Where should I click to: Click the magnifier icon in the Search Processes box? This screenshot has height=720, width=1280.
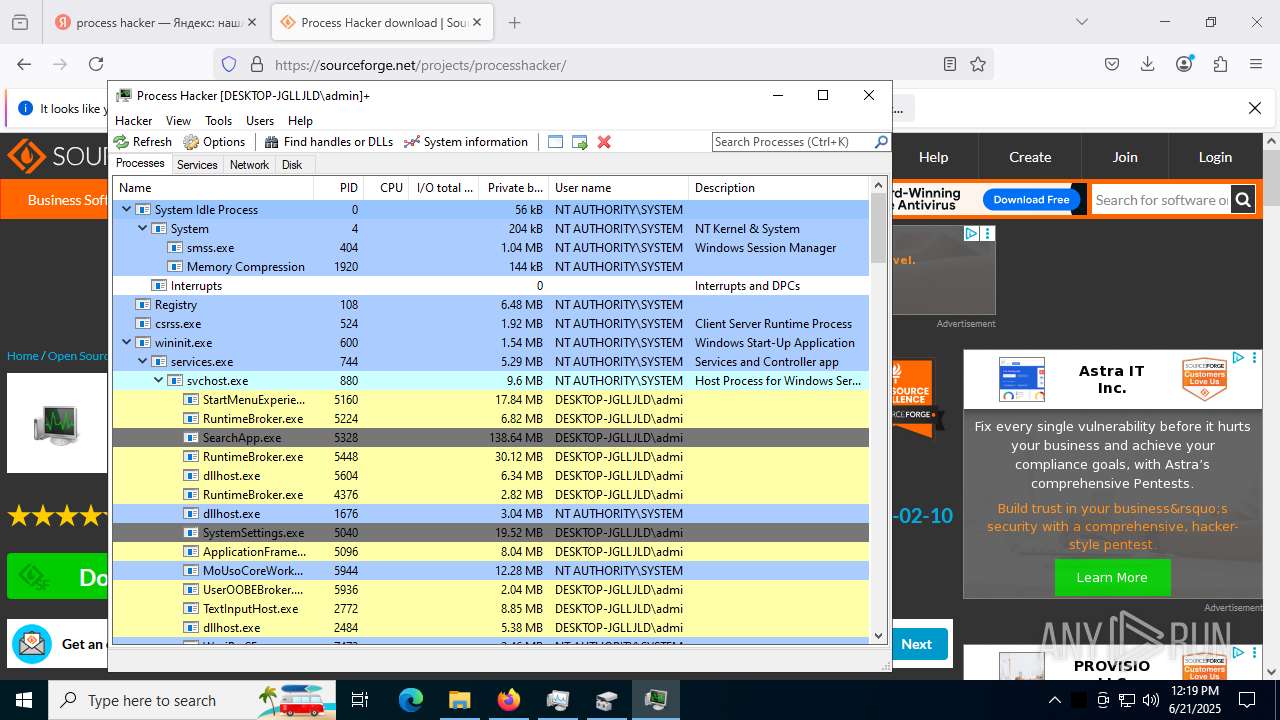point(881,142)
